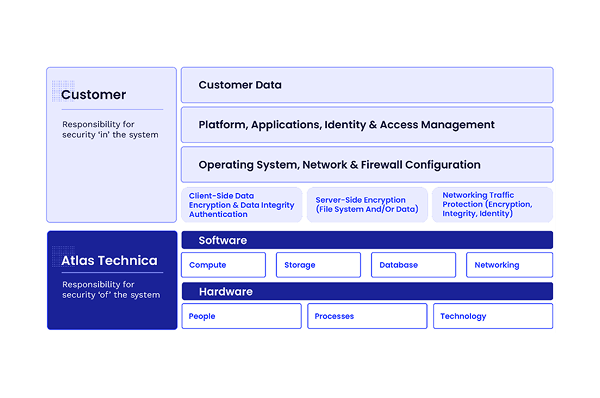Click the Hardware header bar

367,291
